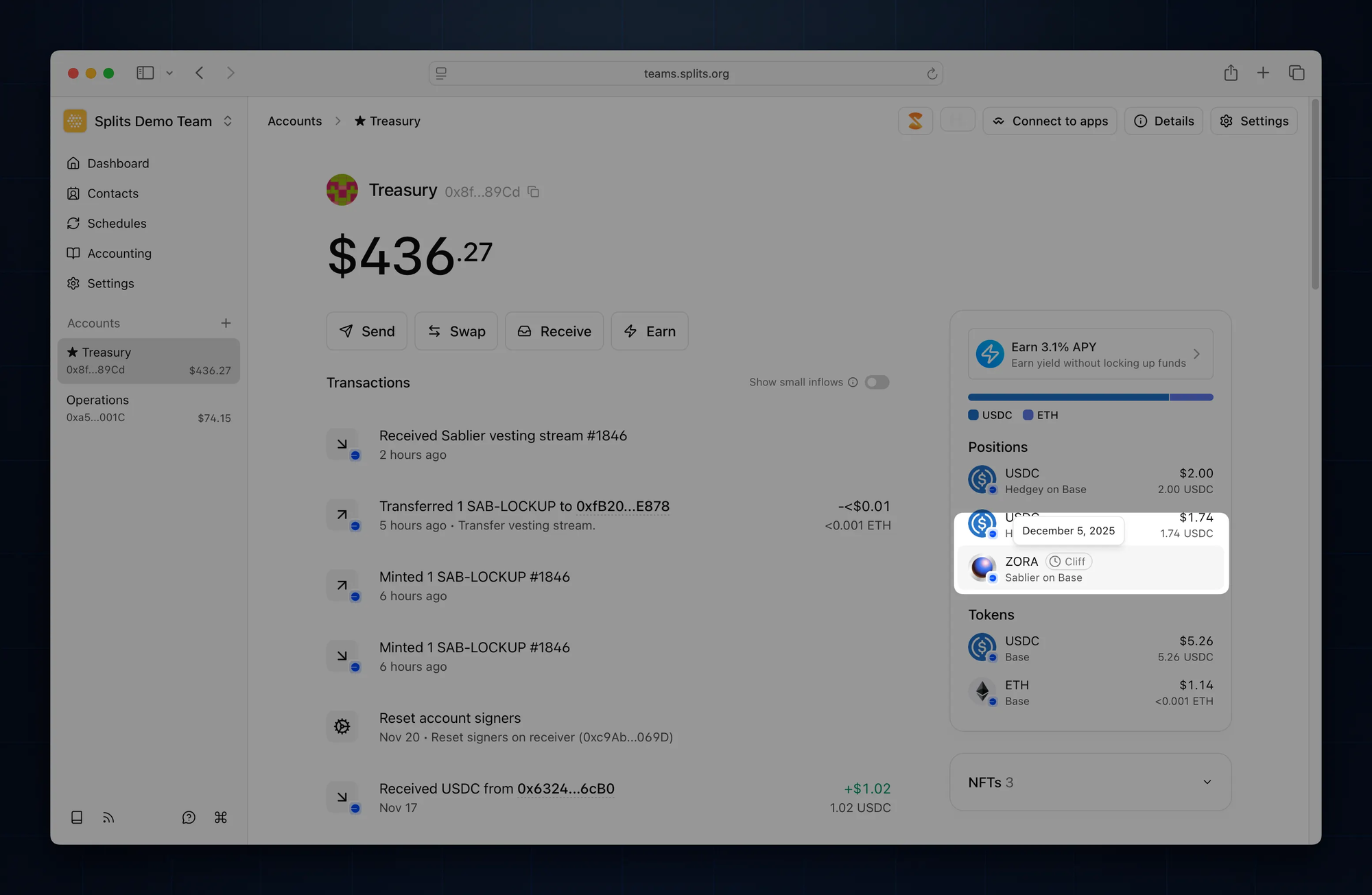Expand the NFTs section
Image resolution: width=1372 pixels, height=895 pixels.
click(1207, 782)
